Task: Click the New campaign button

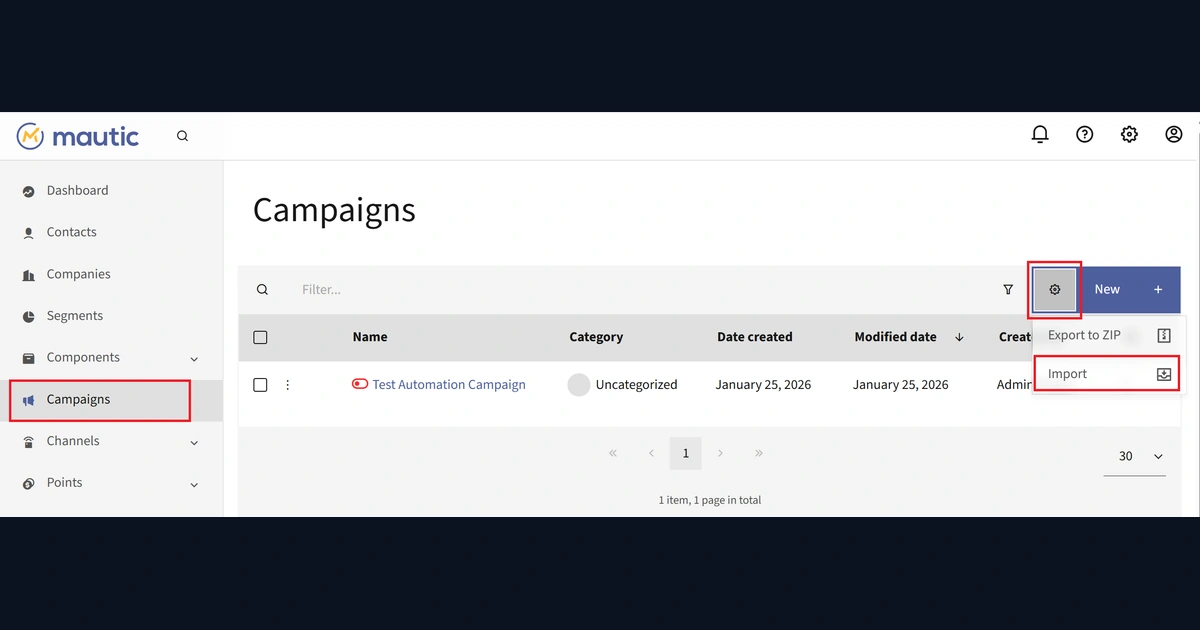Action: tap(1131, 290)
